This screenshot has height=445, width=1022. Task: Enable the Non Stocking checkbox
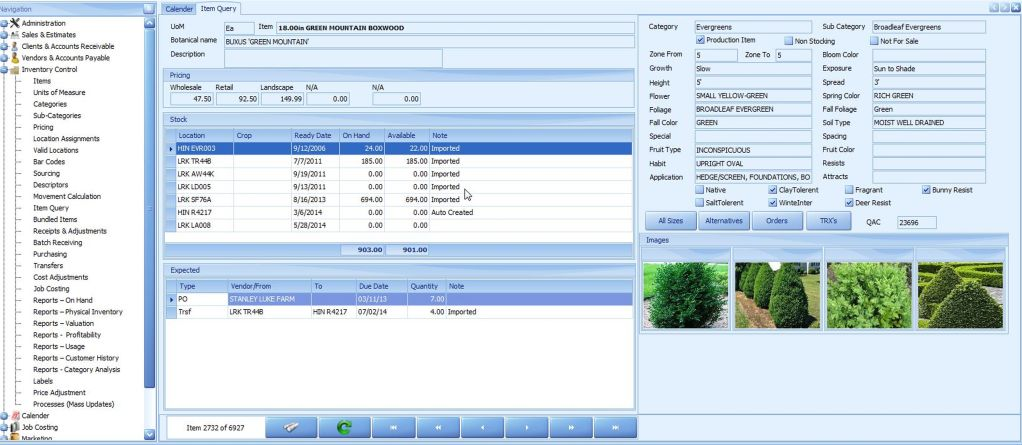(x=788, y=40)
